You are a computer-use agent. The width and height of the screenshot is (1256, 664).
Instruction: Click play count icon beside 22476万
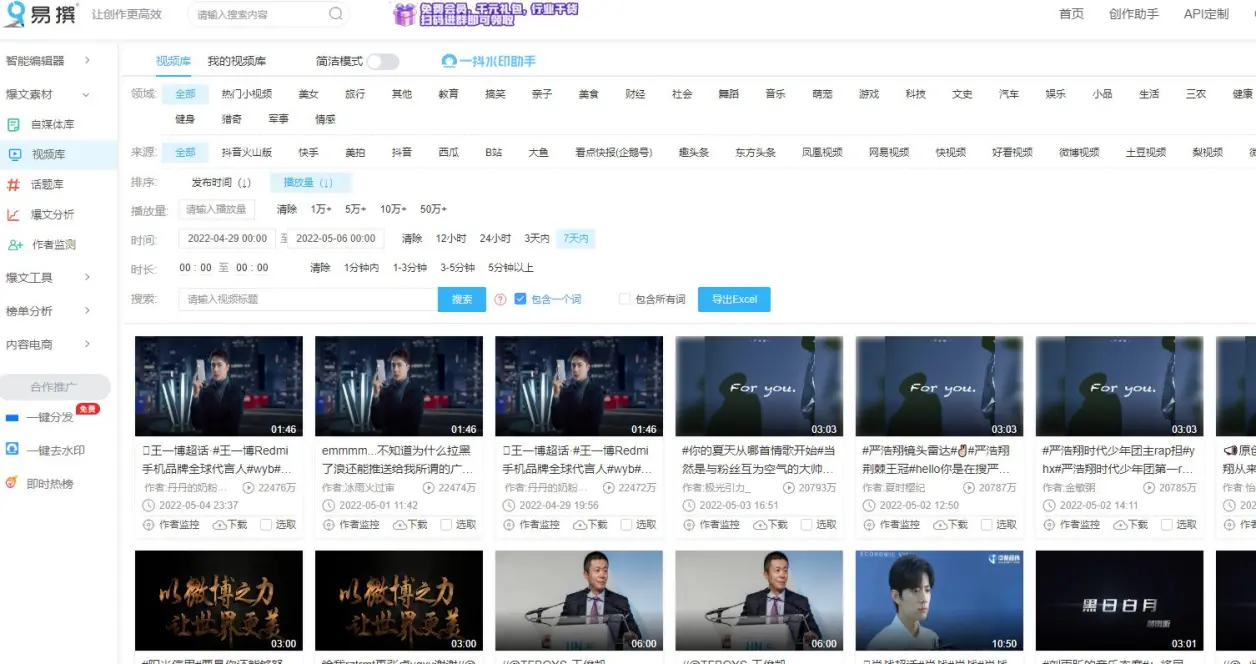tap(249, 488)
